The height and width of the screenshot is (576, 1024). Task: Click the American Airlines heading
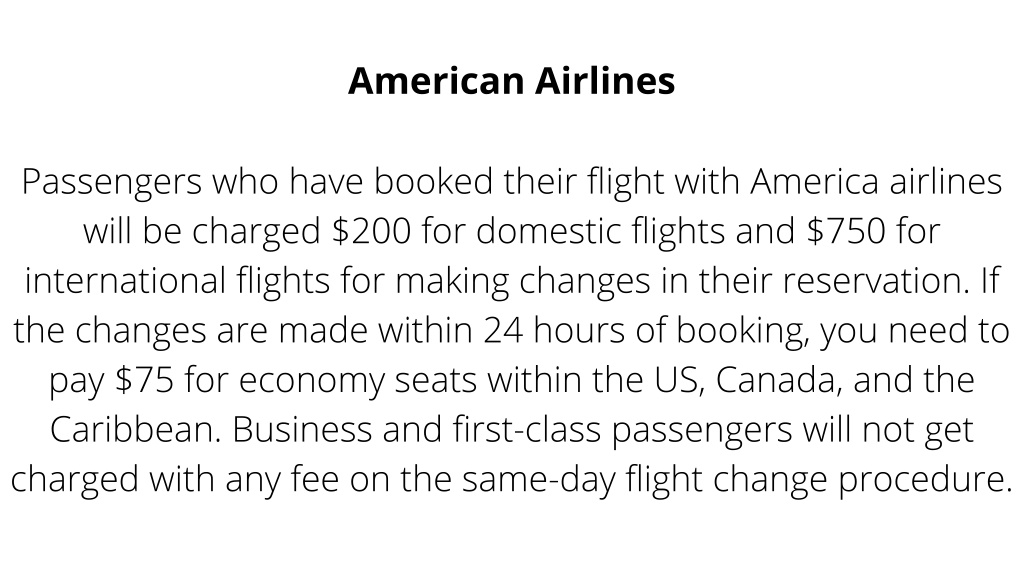pos(511,81)
